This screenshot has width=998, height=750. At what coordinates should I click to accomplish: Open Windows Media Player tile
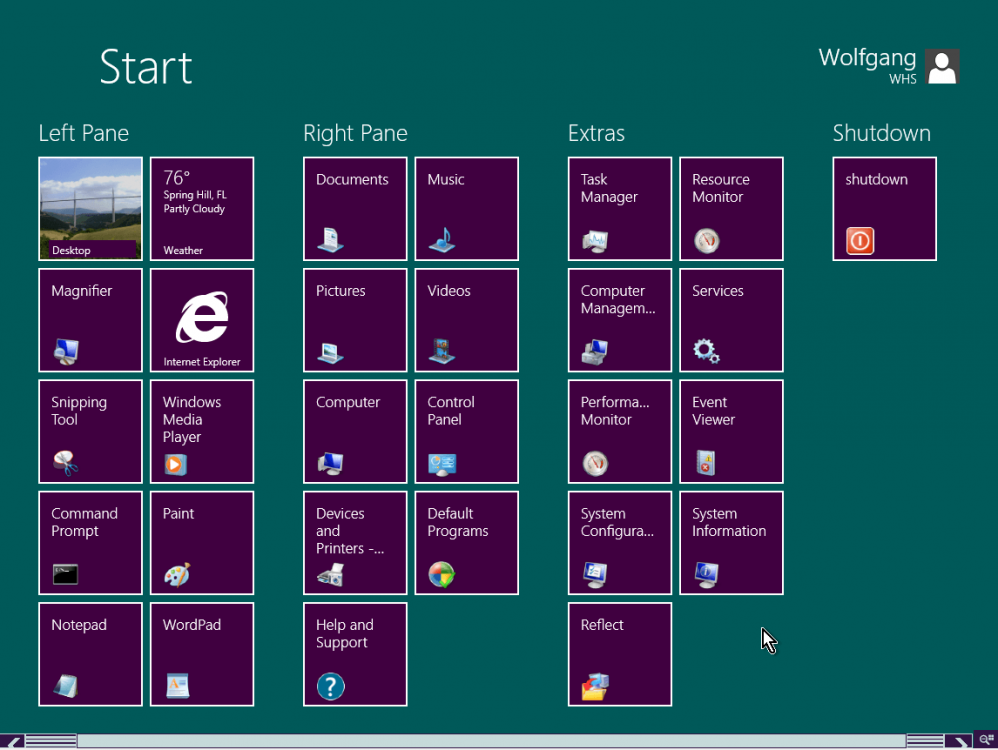tap(201, 431)
